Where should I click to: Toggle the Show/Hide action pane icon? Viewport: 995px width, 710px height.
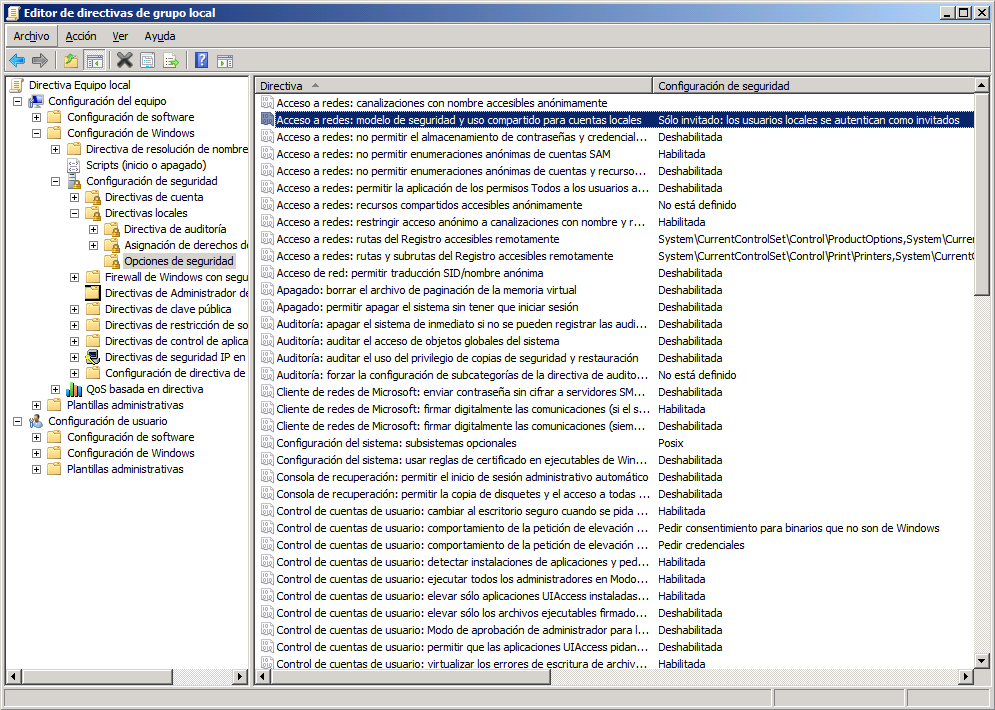point(225,60)
